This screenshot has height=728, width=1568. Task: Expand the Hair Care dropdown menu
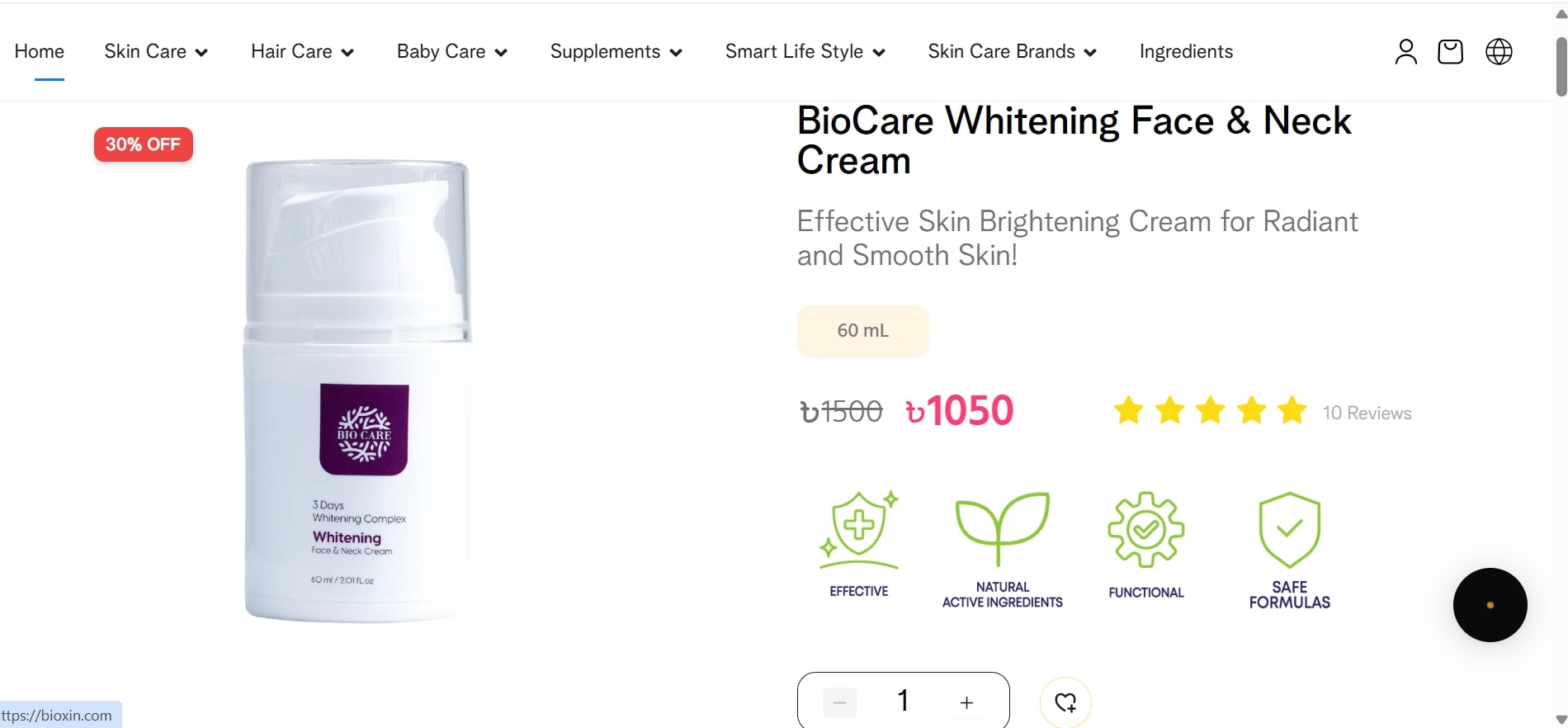(302, 52)
